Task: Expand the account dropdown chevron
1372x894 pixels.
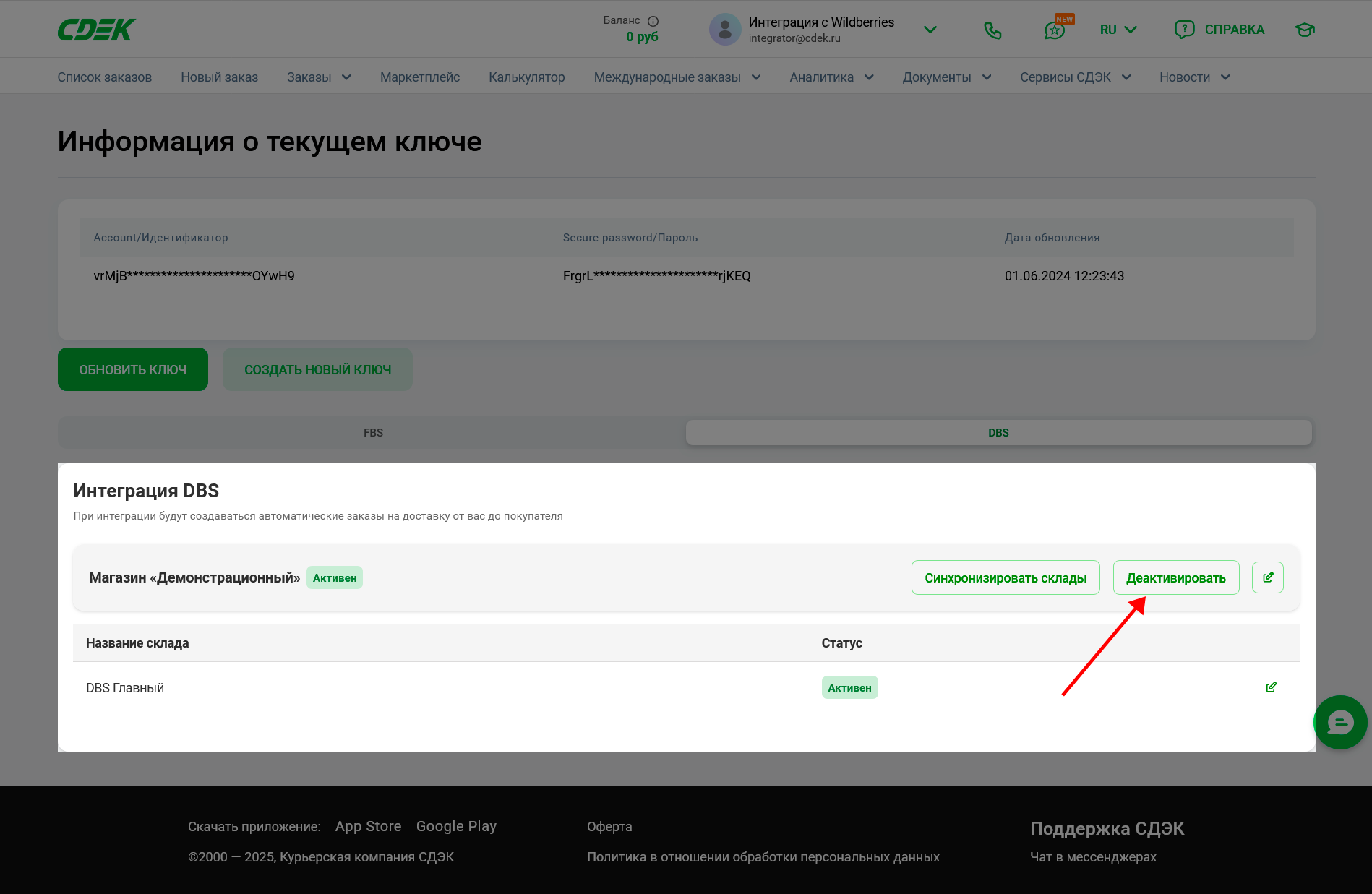Action: point(930,30)
